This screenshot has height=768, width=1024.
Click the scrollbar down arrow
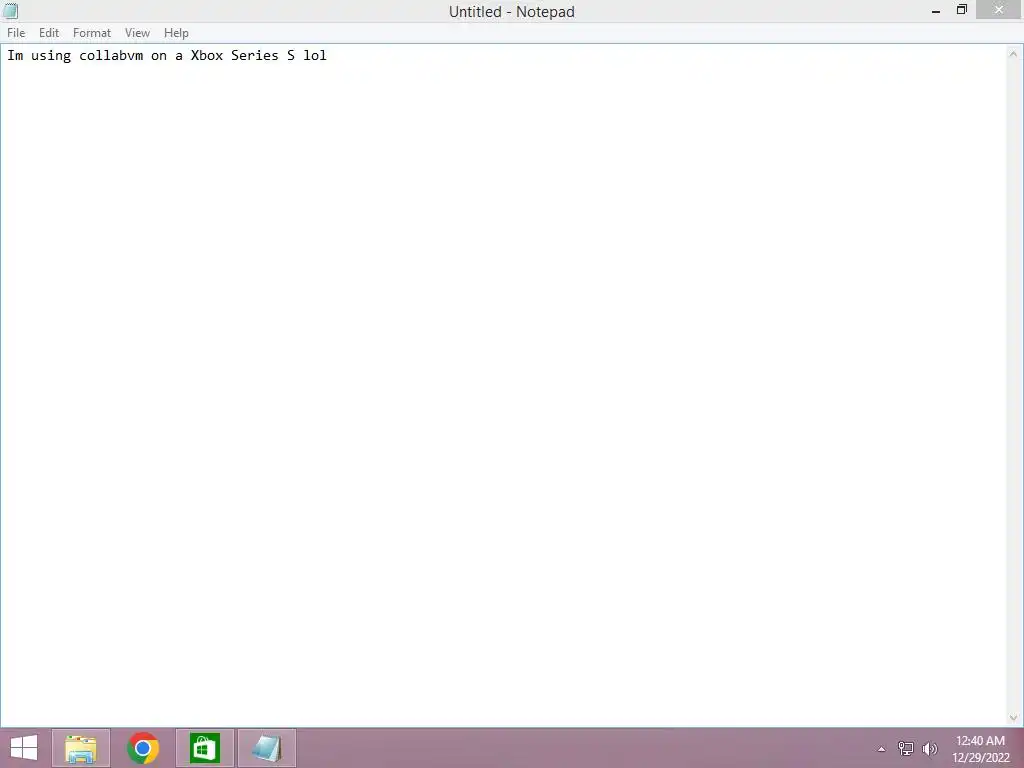click(x=1013, y=718)
